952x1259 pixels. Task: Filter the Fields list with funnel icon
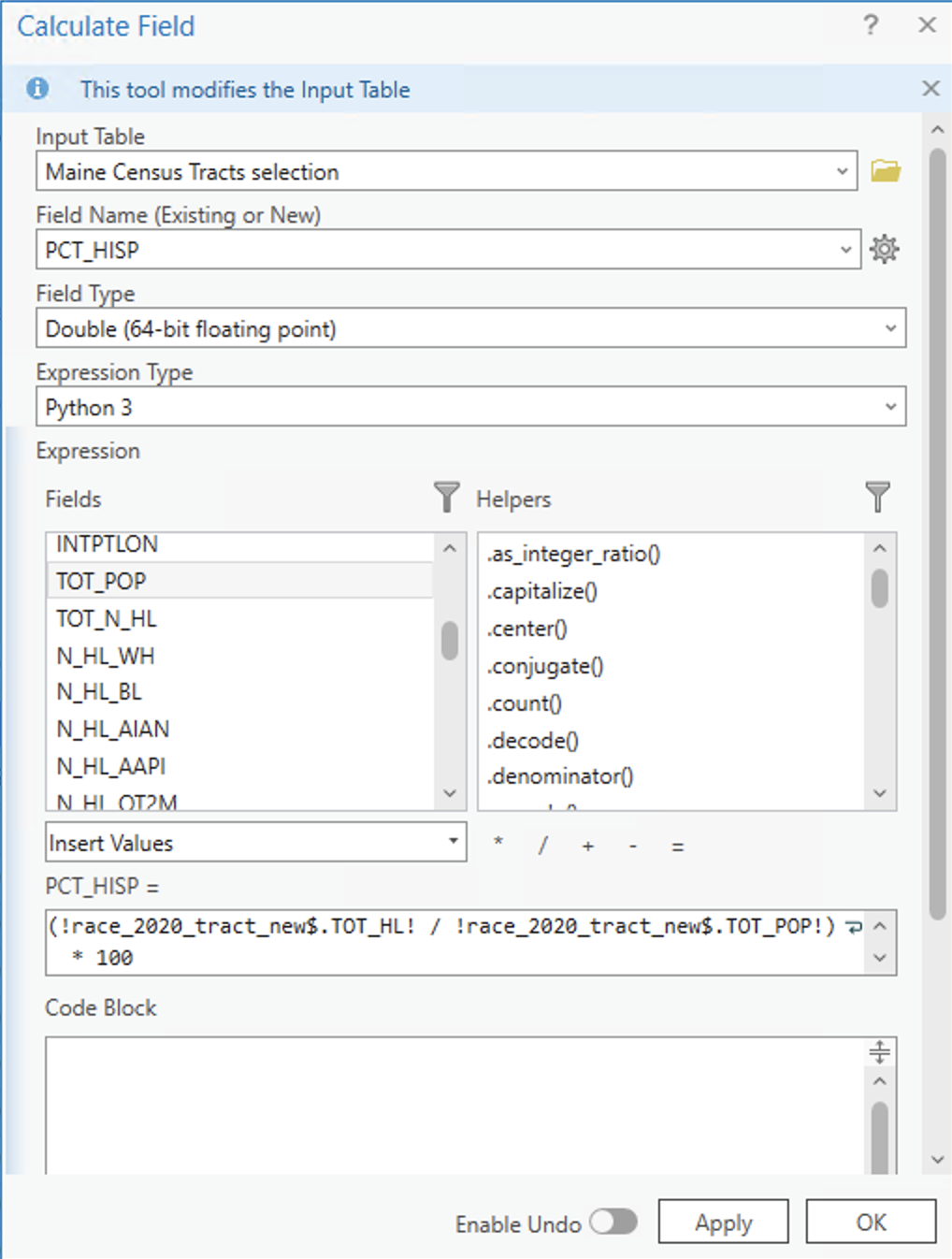coord(447,497)
